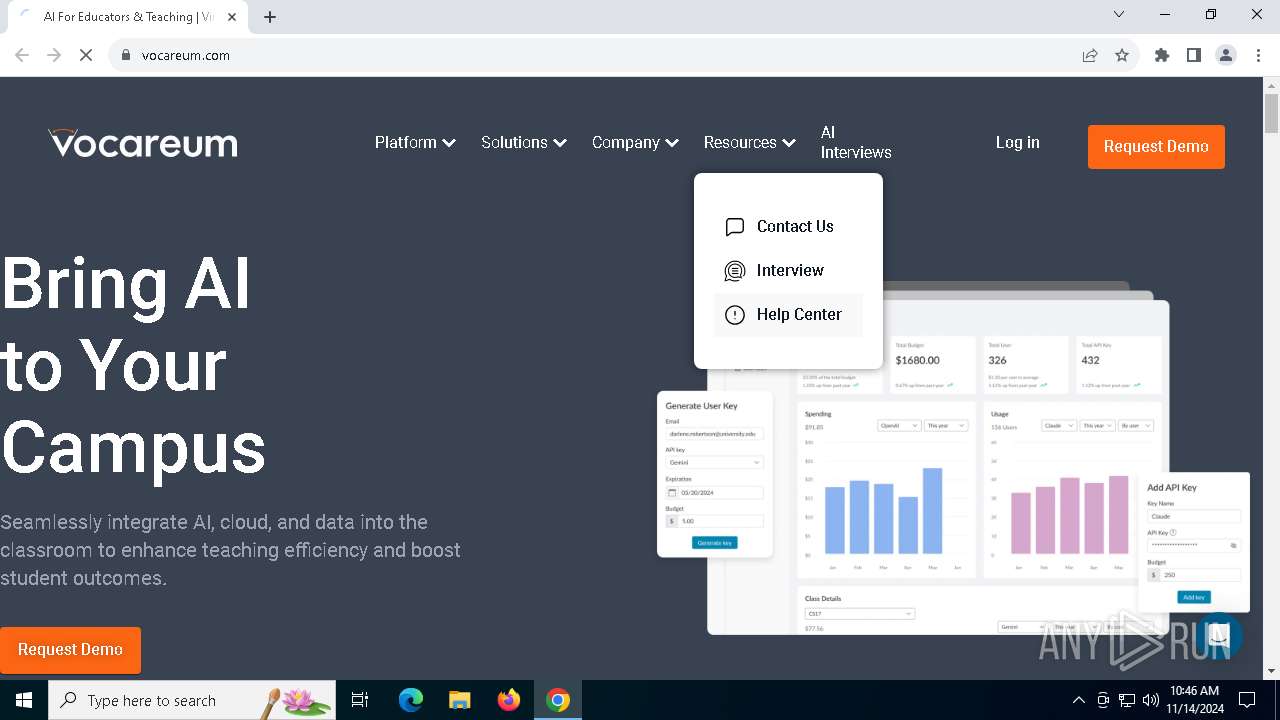
Task: Expand the Solutions menu
Action: pyautogui.click(x=524, y=143)
